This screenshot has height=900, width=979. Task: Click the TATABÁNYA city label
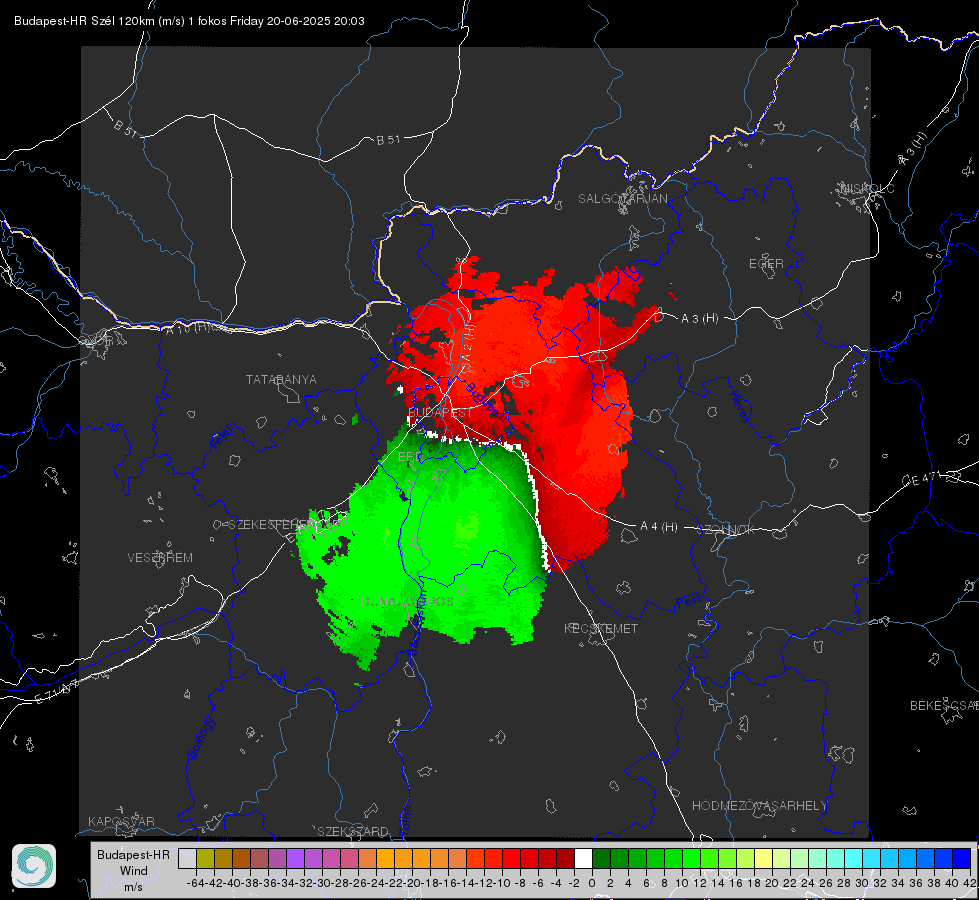[x=281, y=379]
